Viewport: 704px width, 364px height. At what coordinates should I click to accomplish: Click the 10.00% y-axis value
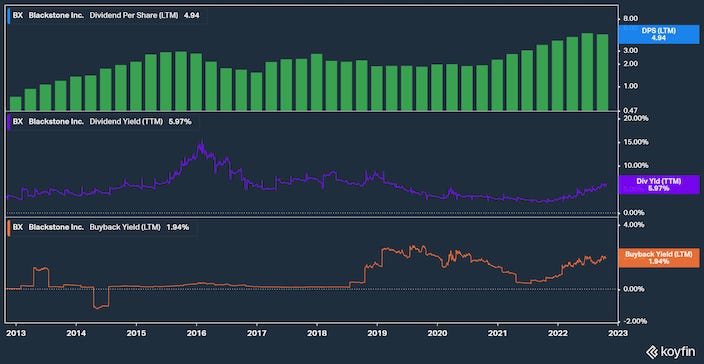coord(635,166)
